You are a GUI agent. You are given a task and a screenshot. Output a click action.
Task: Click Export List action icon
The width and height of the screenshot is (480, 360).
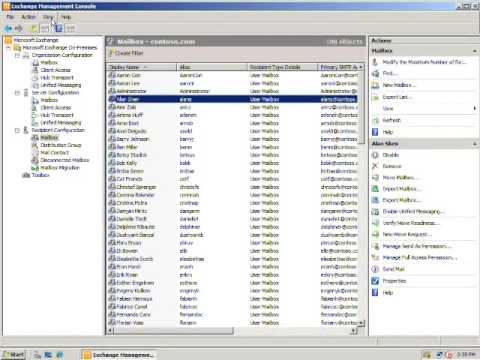click(x=375, y=97)
